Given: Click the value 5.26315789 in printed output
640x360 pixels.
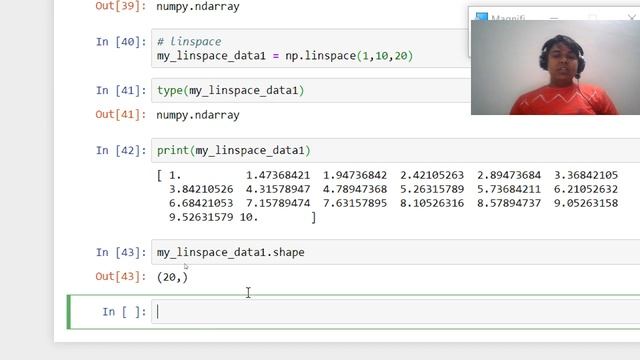Looking at the screenshot, I should click(432, 189).
